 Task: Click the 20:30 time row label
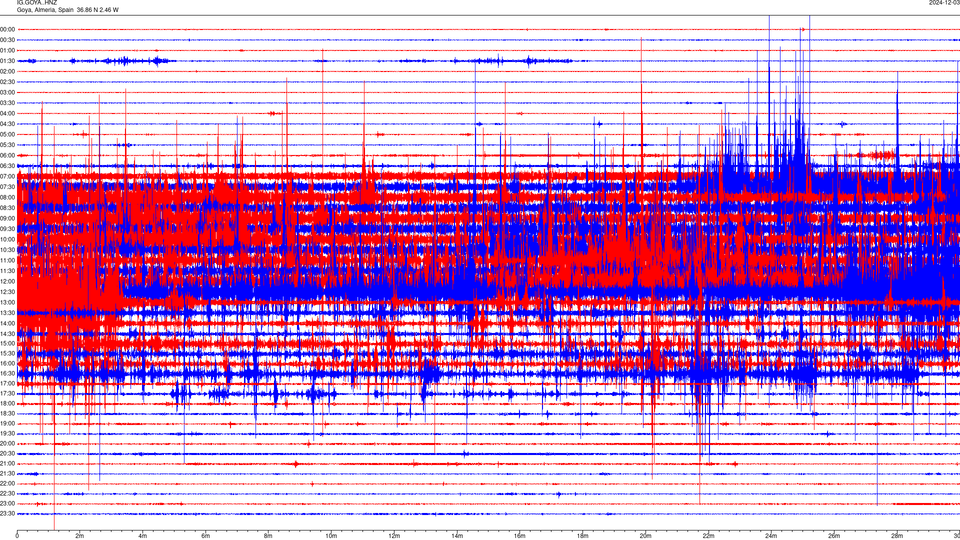[x=8, y=454]
